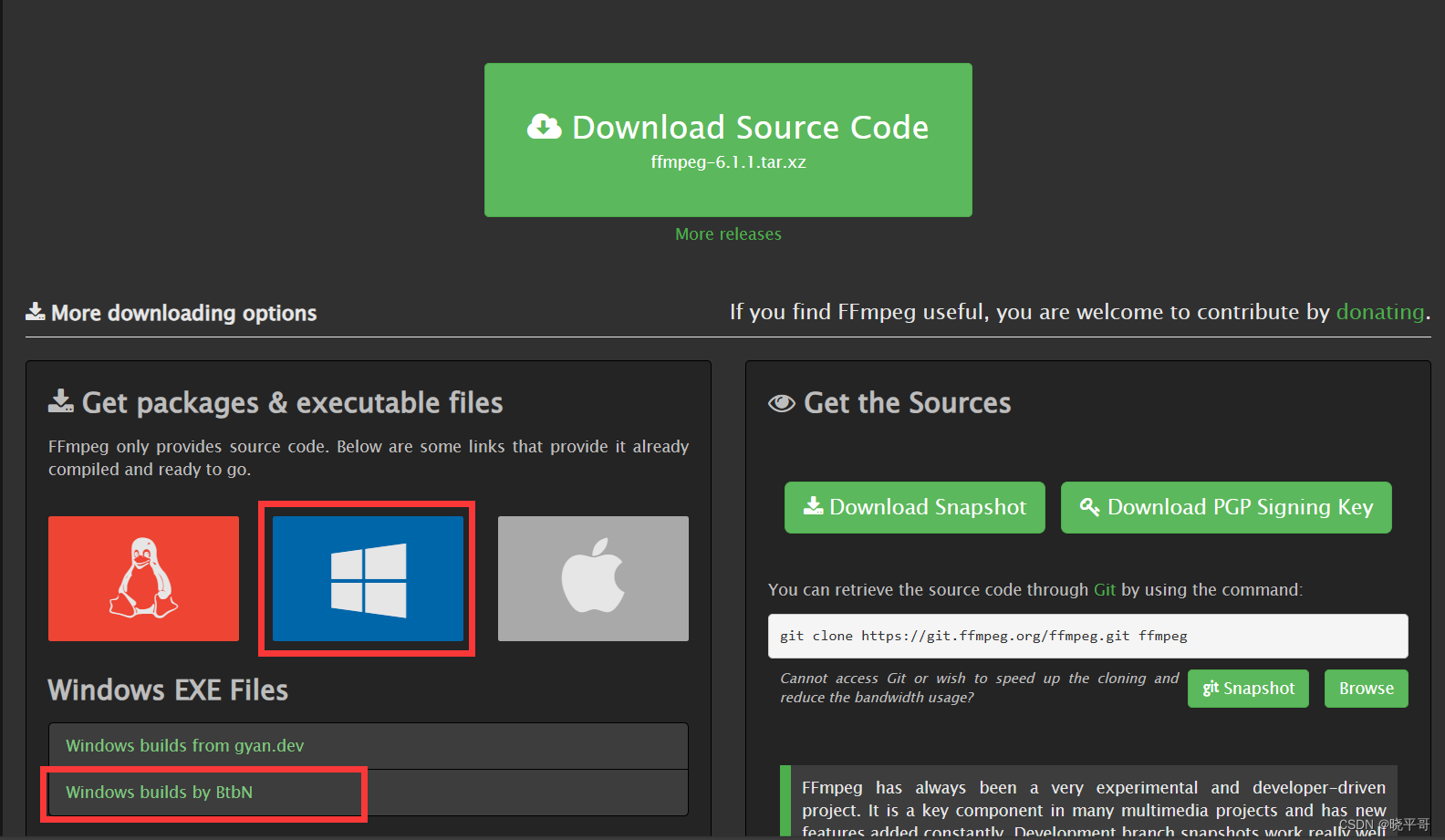Click the Download Source Code button
The image size is (1445, 840).
728,140
